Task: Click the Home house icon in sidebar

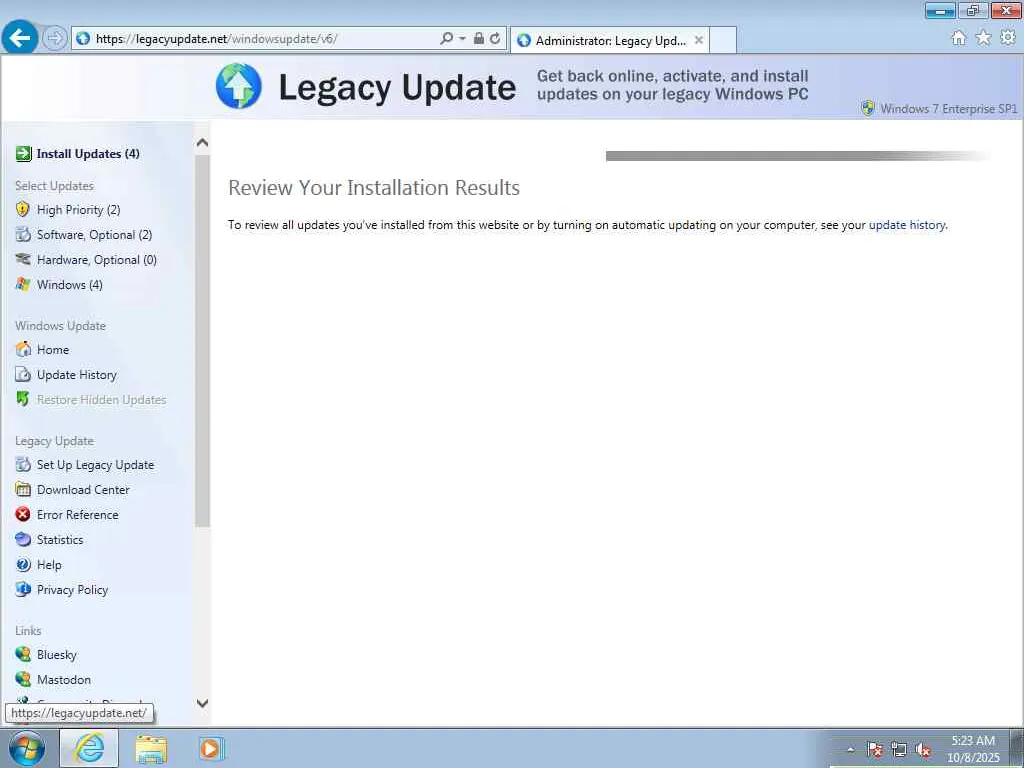Action: [23, 349]
